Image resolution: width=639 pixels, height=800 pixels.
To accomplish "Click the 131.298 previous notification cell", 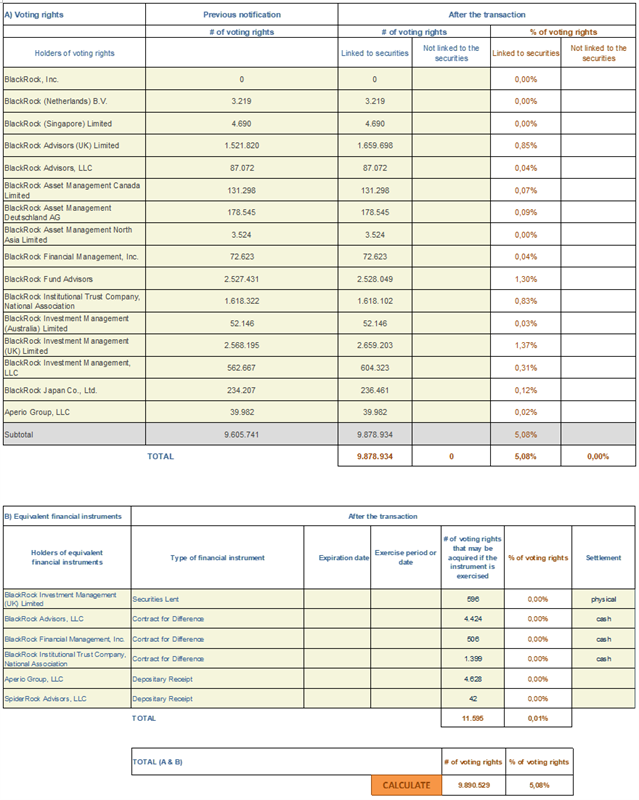I will coord(241,190).
